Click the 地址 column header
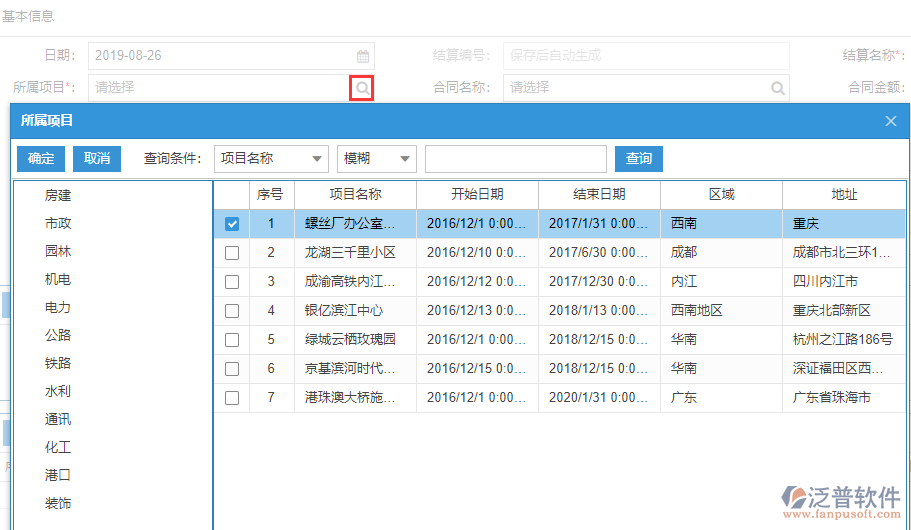911x530 pixels. click(x=844, y=195)
